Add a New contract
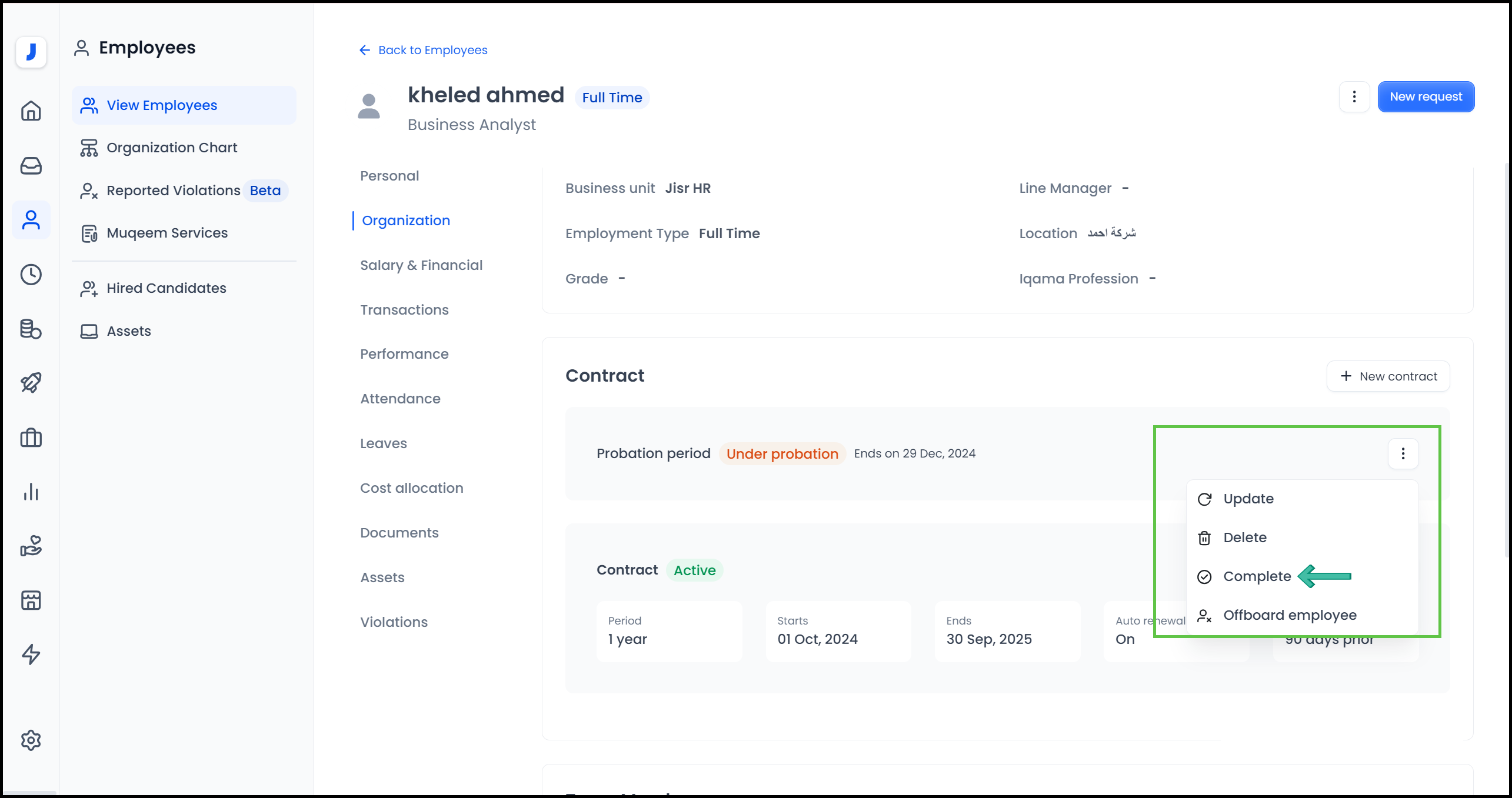 (1388, 376)
